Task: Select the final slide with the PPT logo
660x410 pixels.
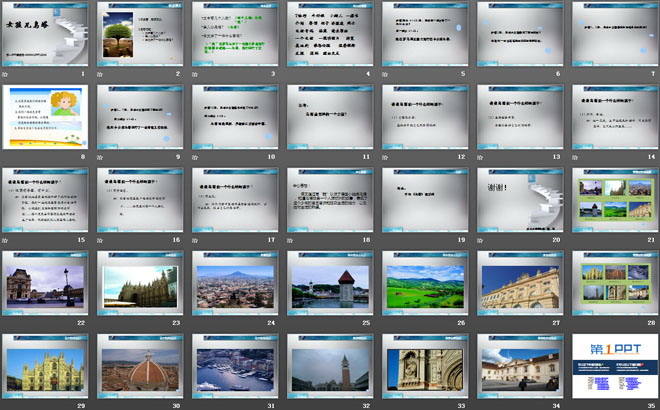Action: [x=615, y=365]
